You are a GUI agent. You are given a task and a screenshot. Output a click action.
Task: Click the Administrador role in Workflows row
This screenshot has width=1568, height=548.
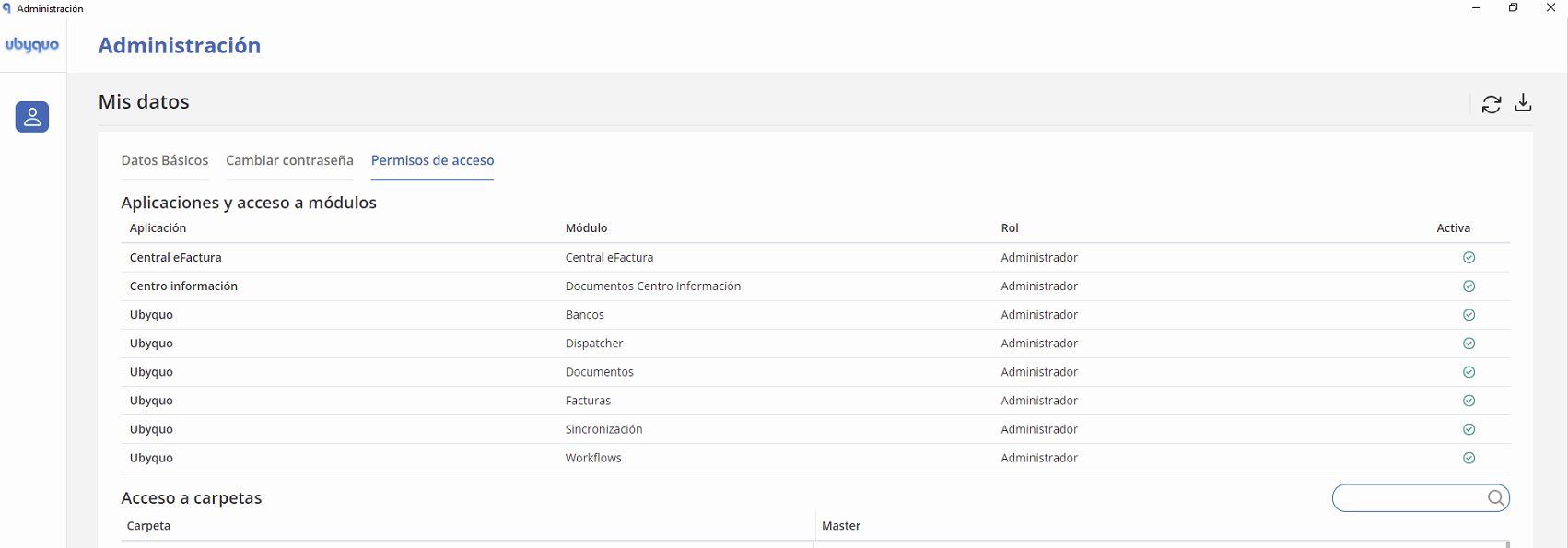pyautogui.click(x=1039, y=458)
